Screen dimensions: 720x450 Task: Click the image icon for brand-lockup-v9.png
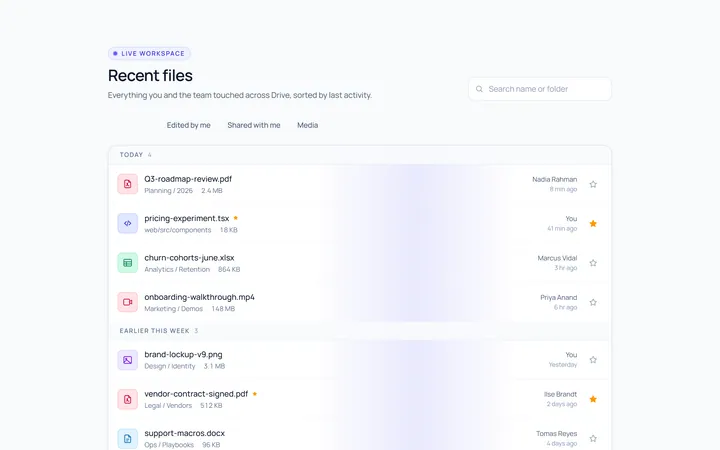[x=128, y=360]
